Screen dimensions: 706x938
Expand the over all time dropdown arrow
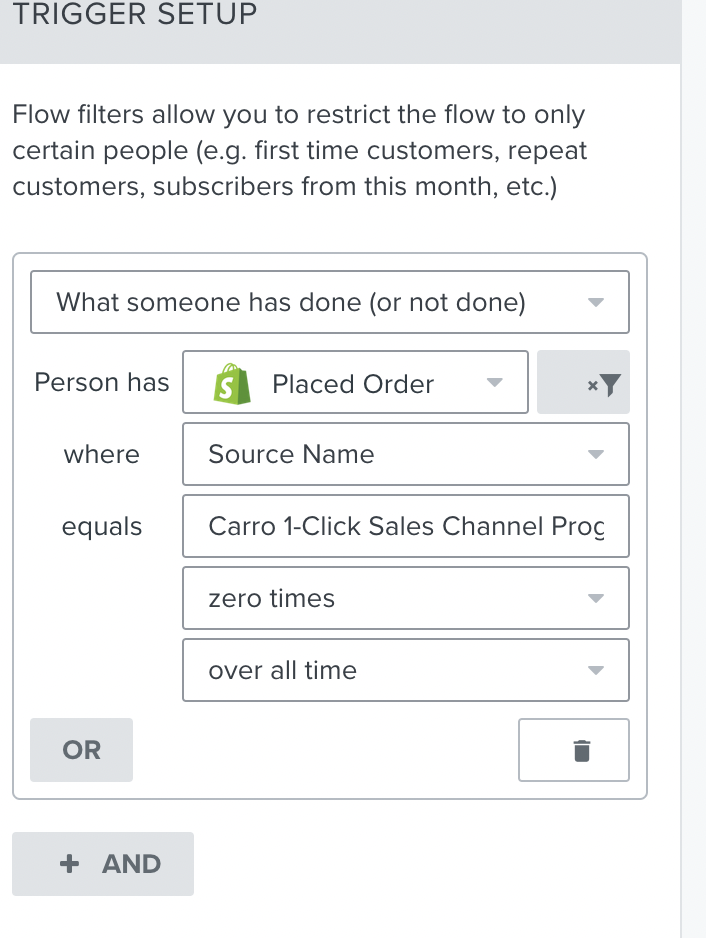point(596,671)
